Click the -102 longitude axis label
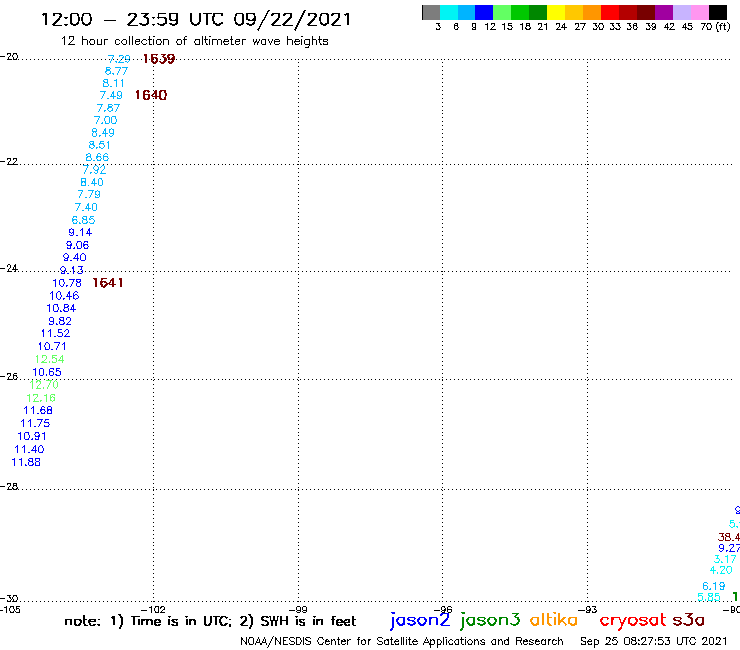The height and width of the screenshot is (650, 740). click(153, 609)
